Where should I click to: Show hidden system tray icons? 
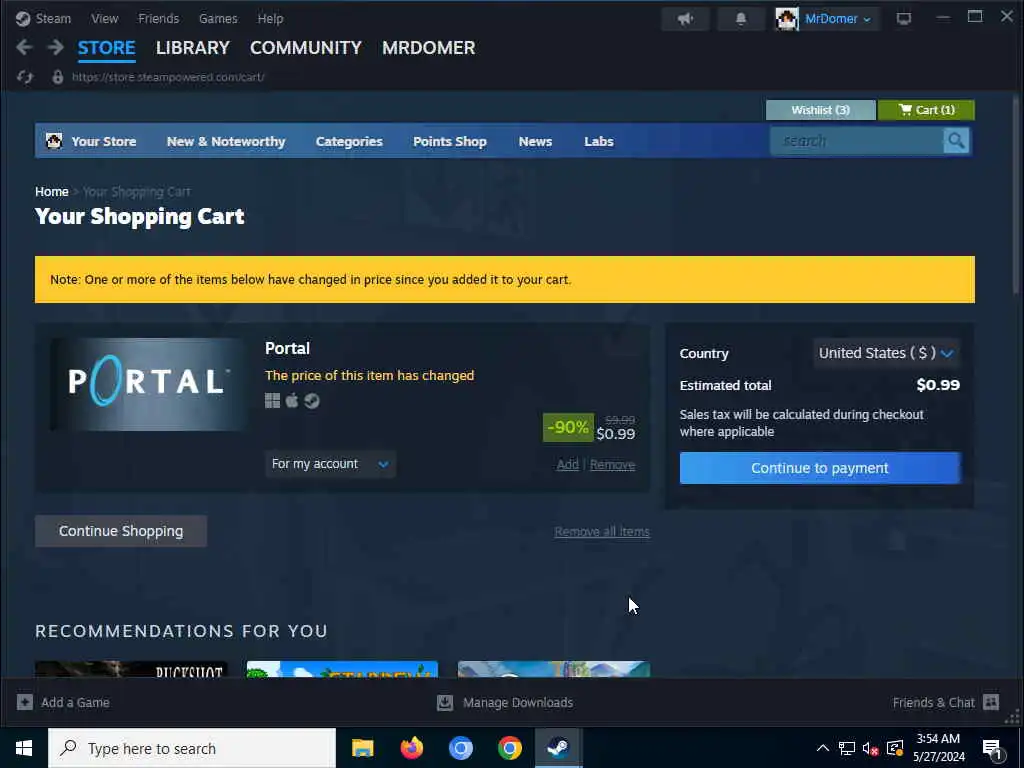[823, 748]
